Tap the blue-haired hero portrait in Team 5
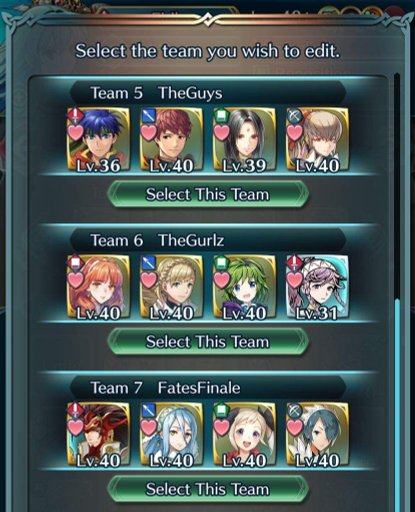This screenshot has height=512, width=415. [x=98, y=139]
